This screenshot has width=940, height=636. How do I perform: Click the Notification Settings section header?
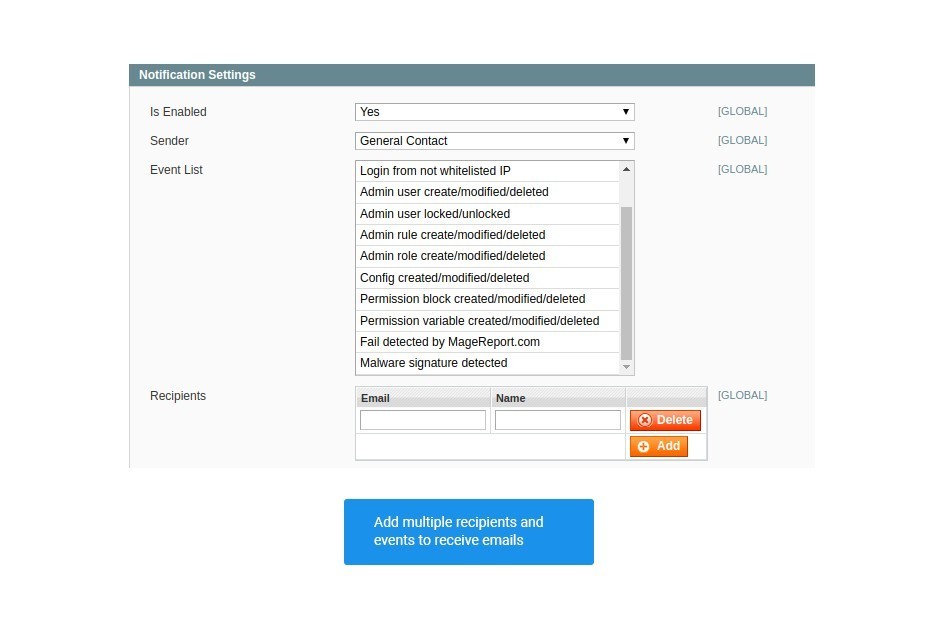(472, 75)
